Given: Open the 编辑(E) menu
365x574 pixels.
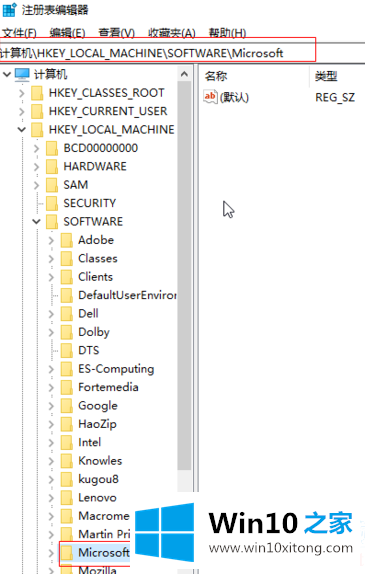Looking at the screenshot, I should click(x=68, y=34).
